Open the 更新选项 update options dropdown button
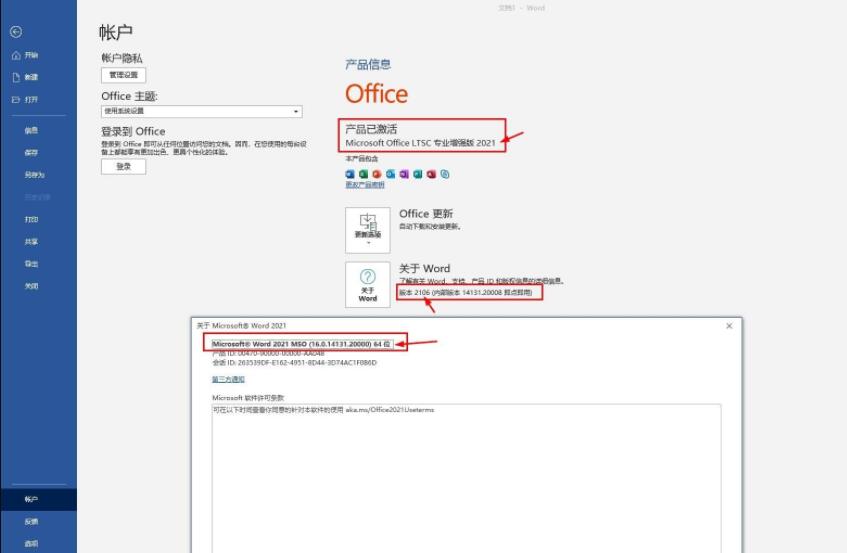The height and width of the screenshot is (553, 847). point(368,230)
